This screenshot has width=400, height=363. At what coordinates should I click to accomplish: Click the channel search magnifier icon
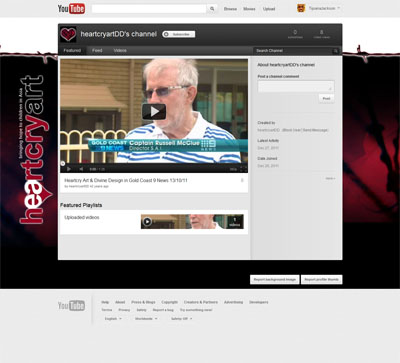tap(335, 51)
